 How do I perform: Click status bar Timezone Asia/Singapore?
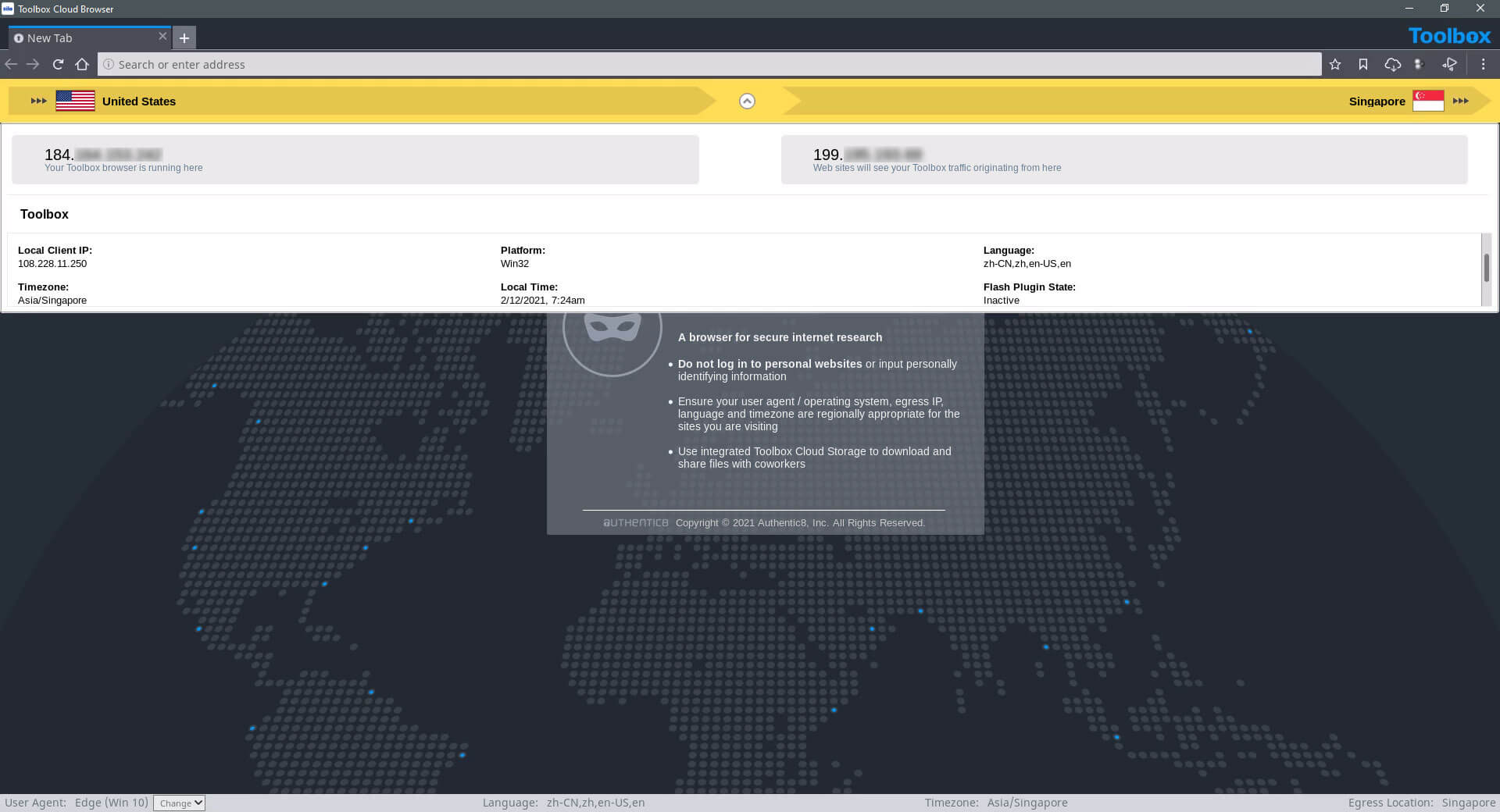click(996, 803)
